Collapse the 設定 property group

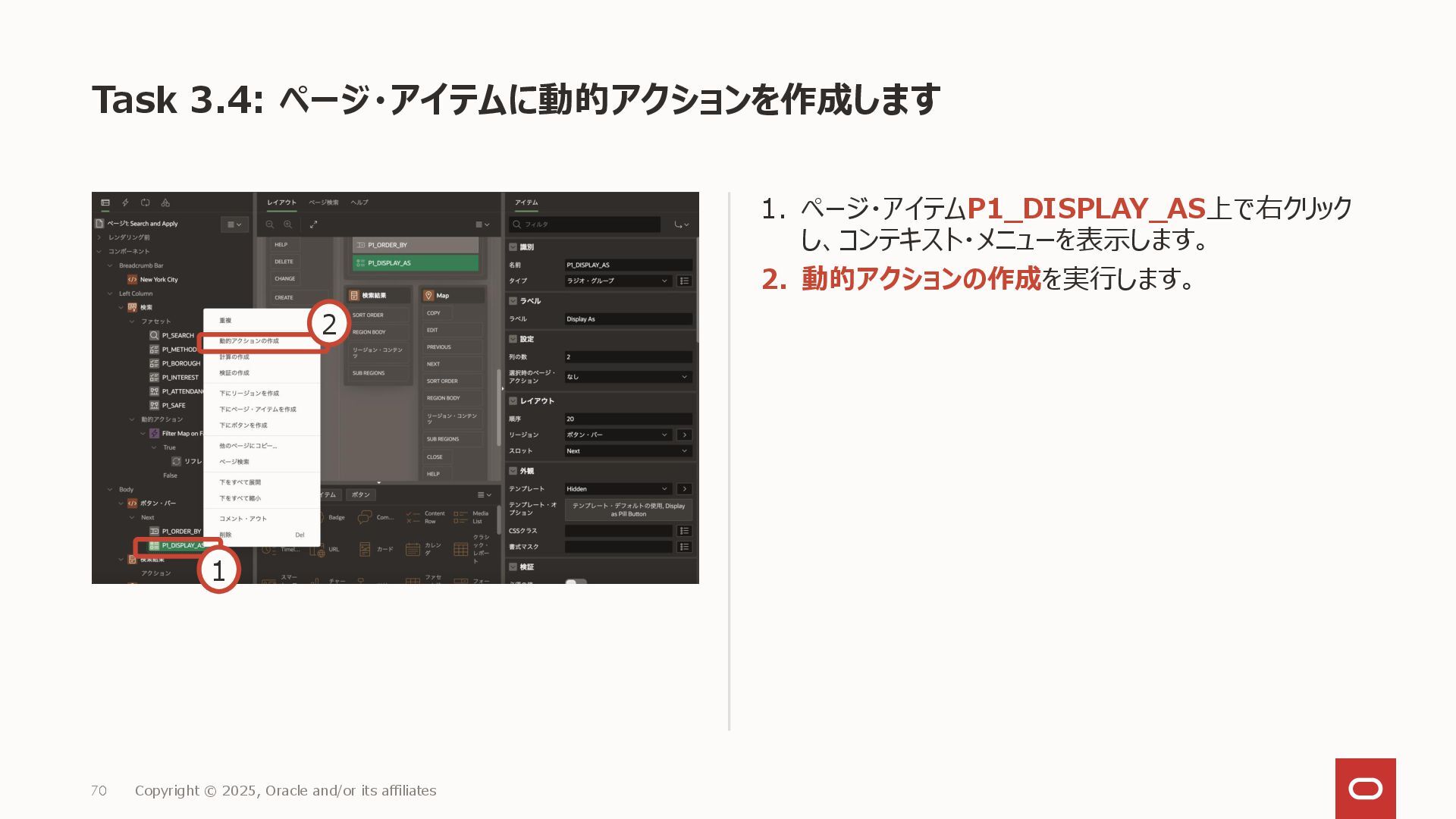513,339
